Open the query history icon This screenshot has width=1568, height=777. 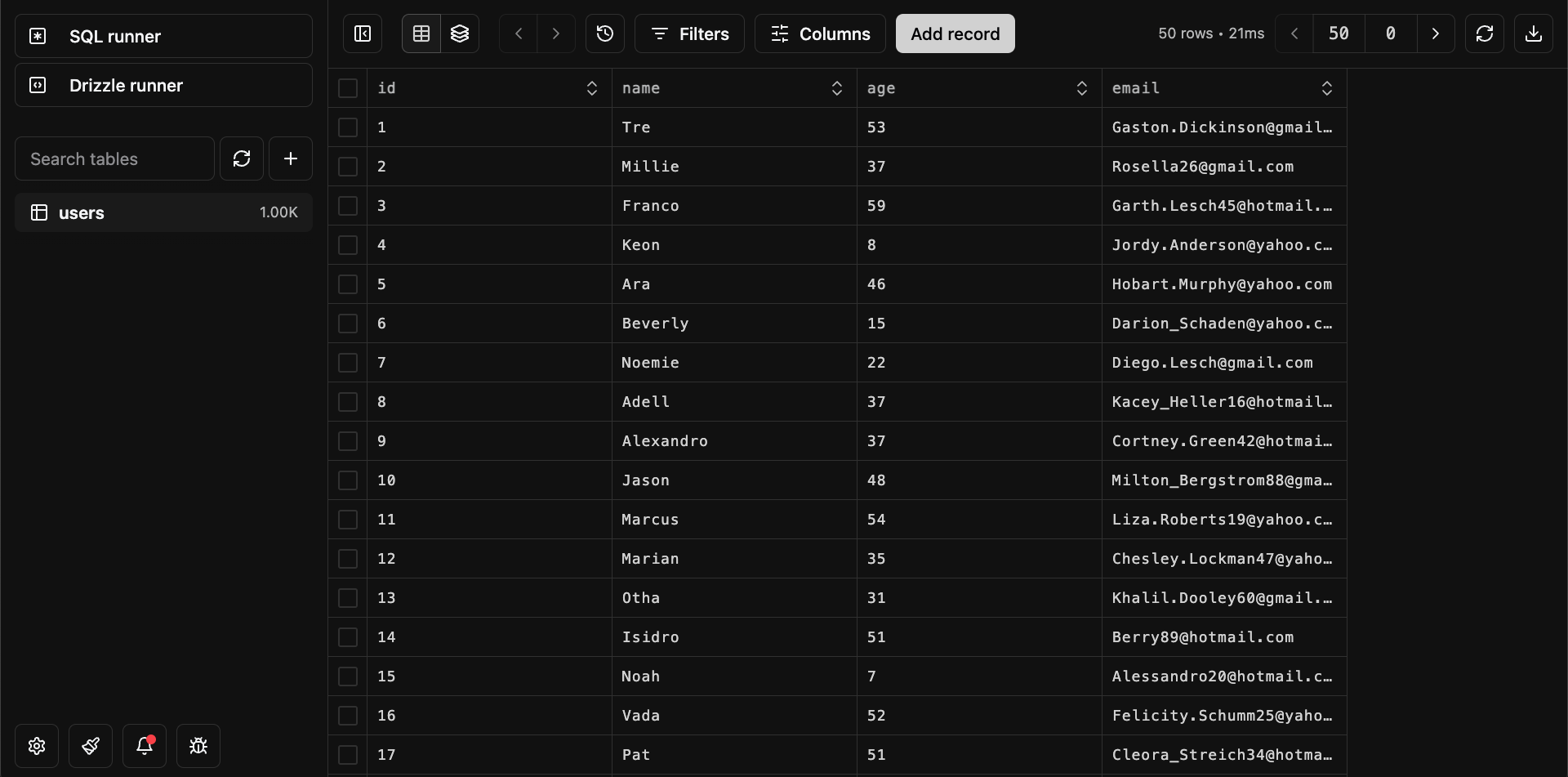[x=605, y=33]
